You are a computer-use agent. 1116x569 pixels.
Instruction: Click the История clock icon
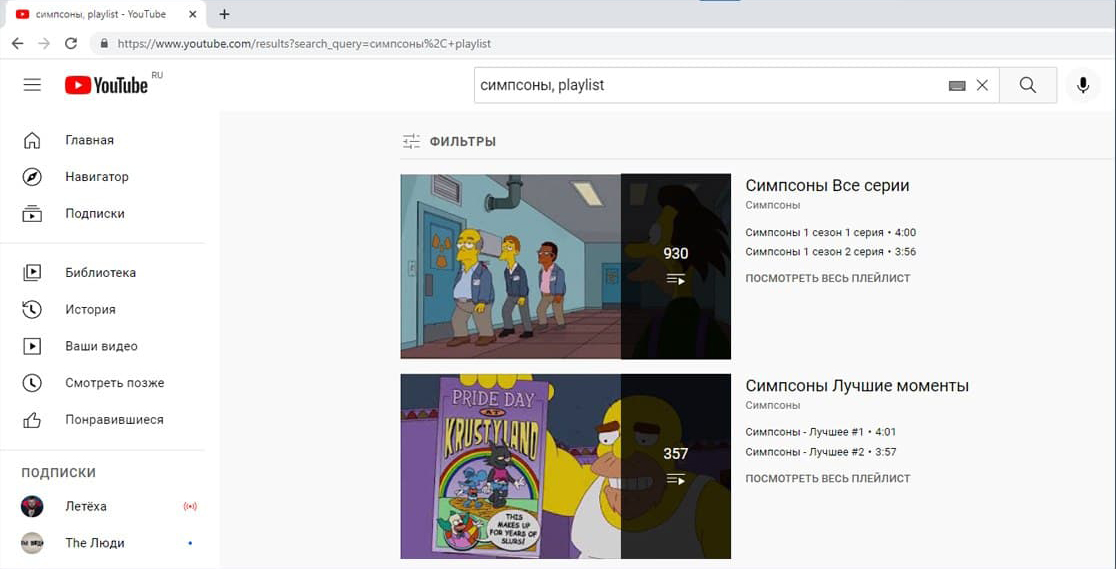click(x=32, y=309)
